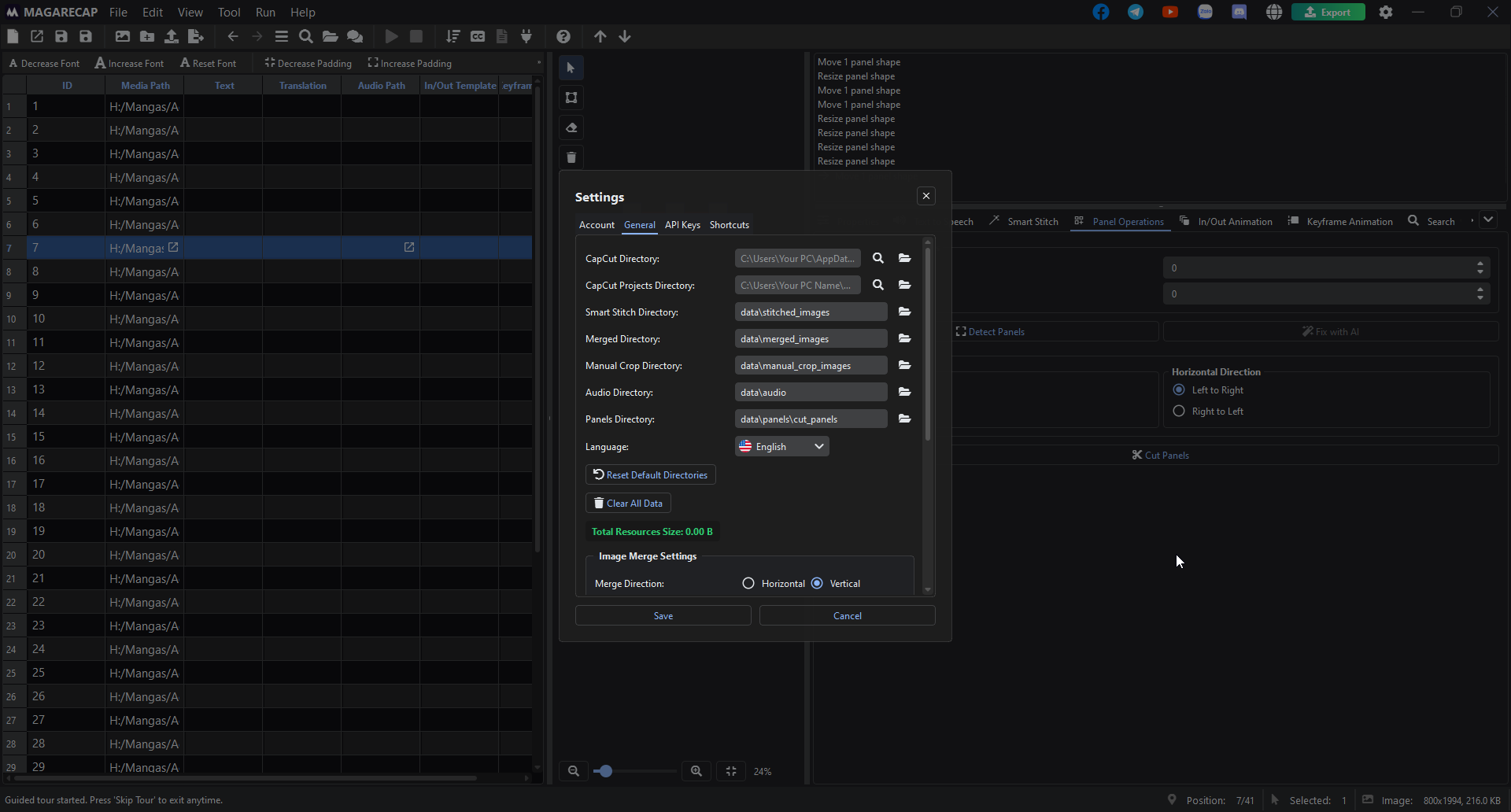This screenshot has height=812, width=1511.
Task: Open the Telegram link icon
Action: pyautogui.click(x=1136, y=12)
